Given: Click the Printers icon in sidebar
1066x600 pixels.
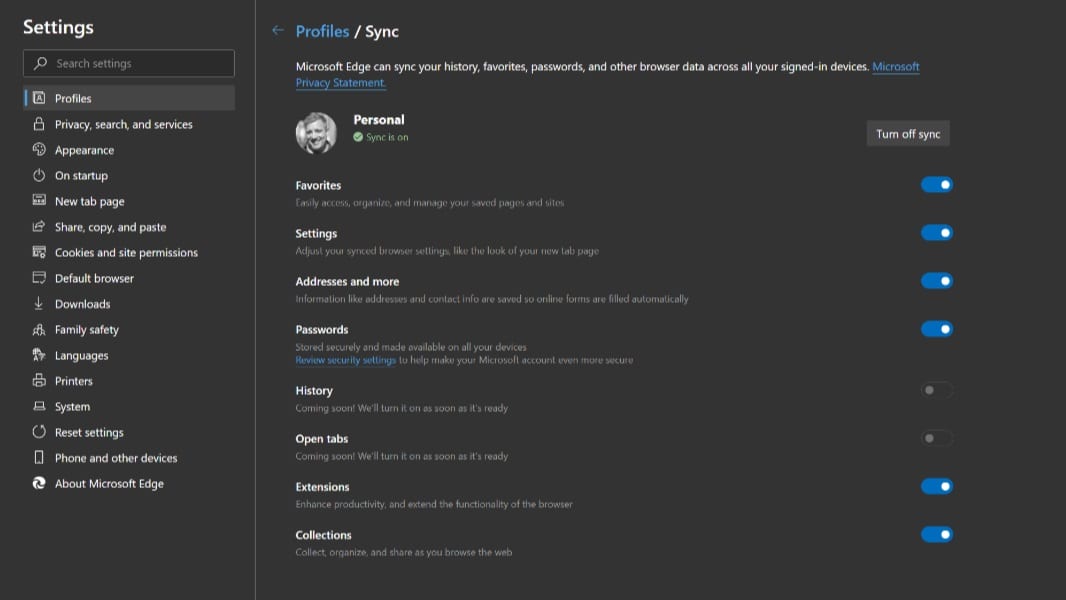Looking at the screenshot, I should [x=39, y=381].
